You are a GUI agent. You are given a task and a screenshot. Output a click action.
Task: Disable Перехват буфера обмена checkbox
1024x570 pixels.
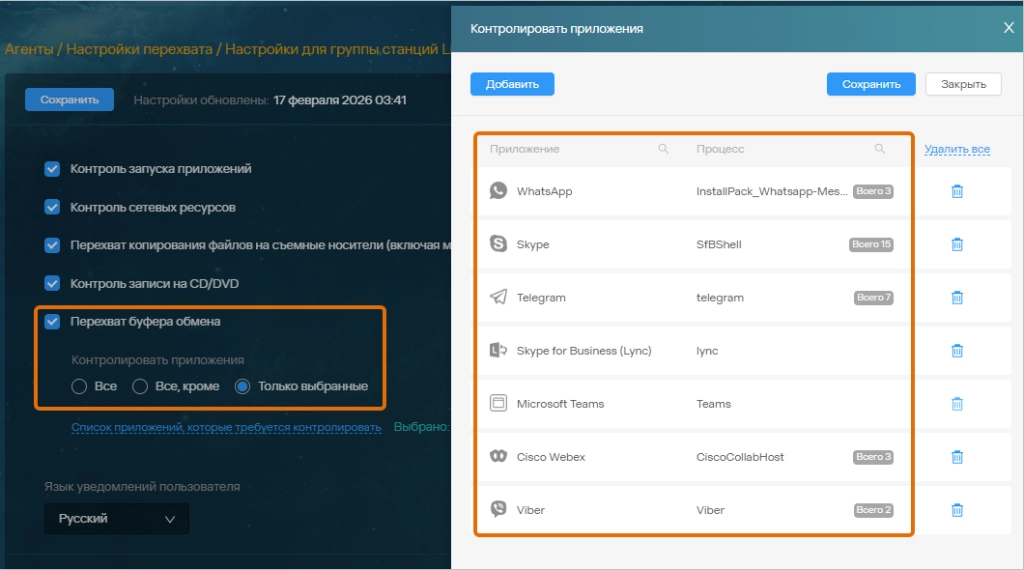coord(53,322)
